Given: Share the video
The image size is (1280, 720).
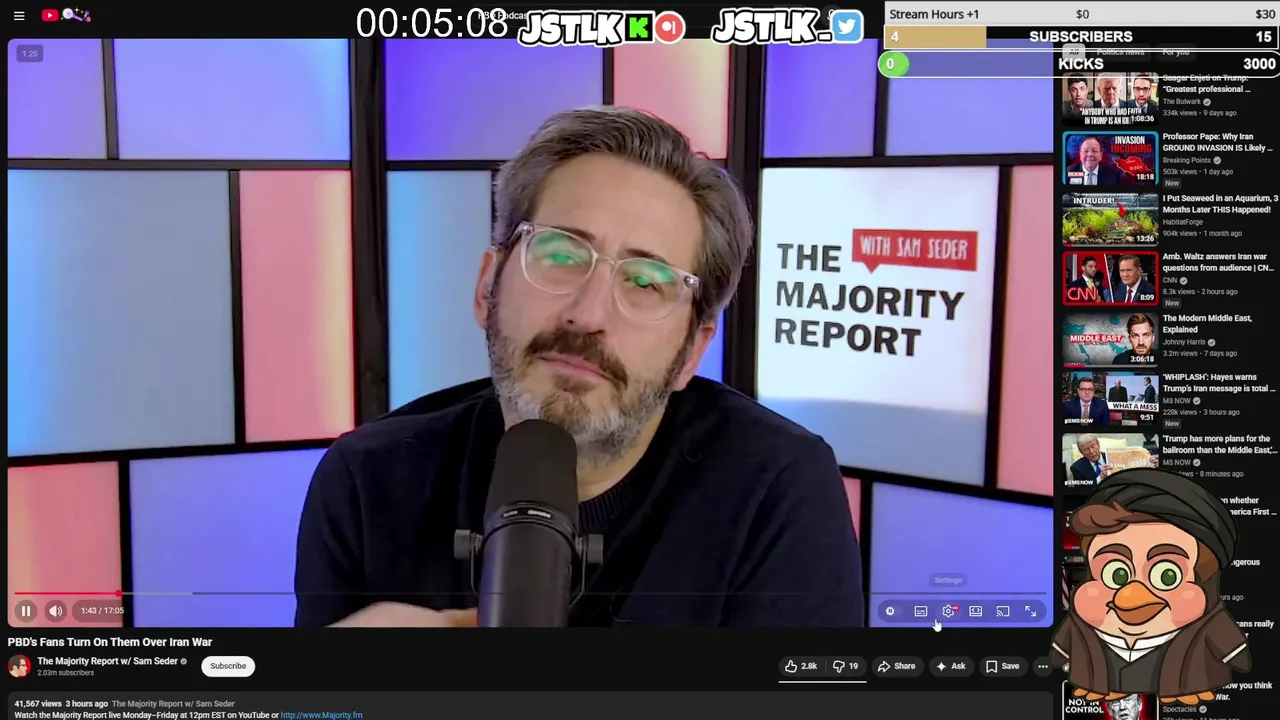Looking at the screenshot, I should [896, 666].
